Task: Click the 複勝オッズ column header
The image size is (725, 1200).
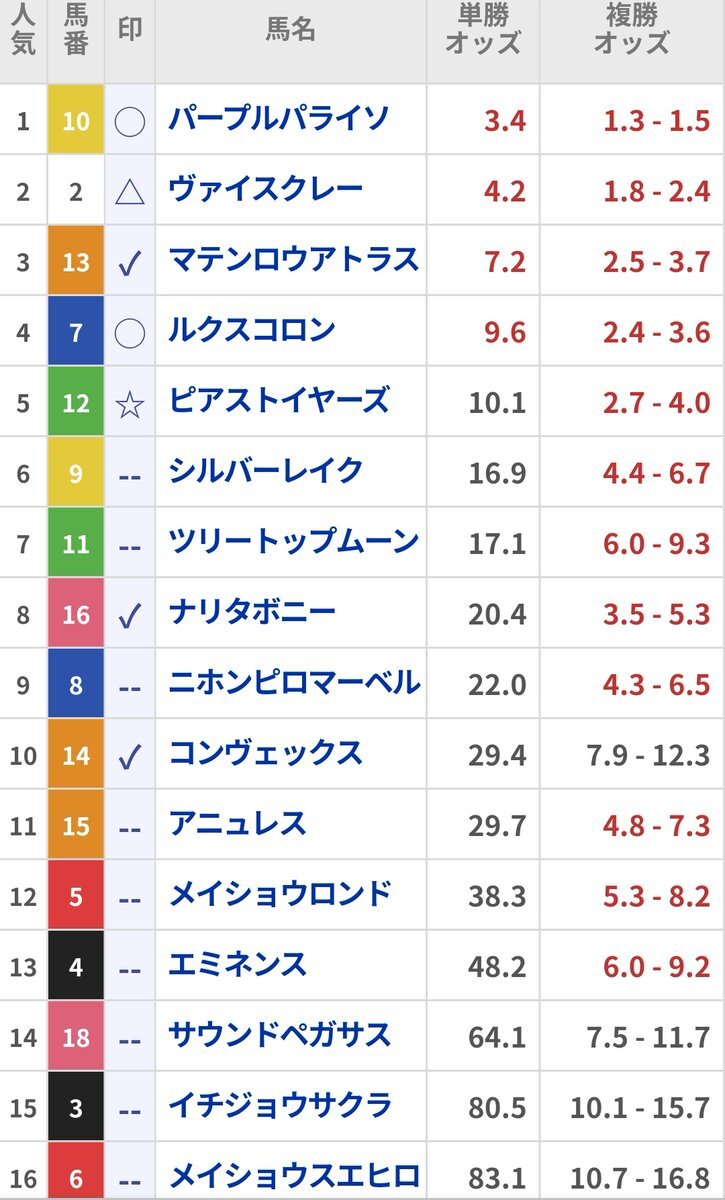Action: (631, 30)
